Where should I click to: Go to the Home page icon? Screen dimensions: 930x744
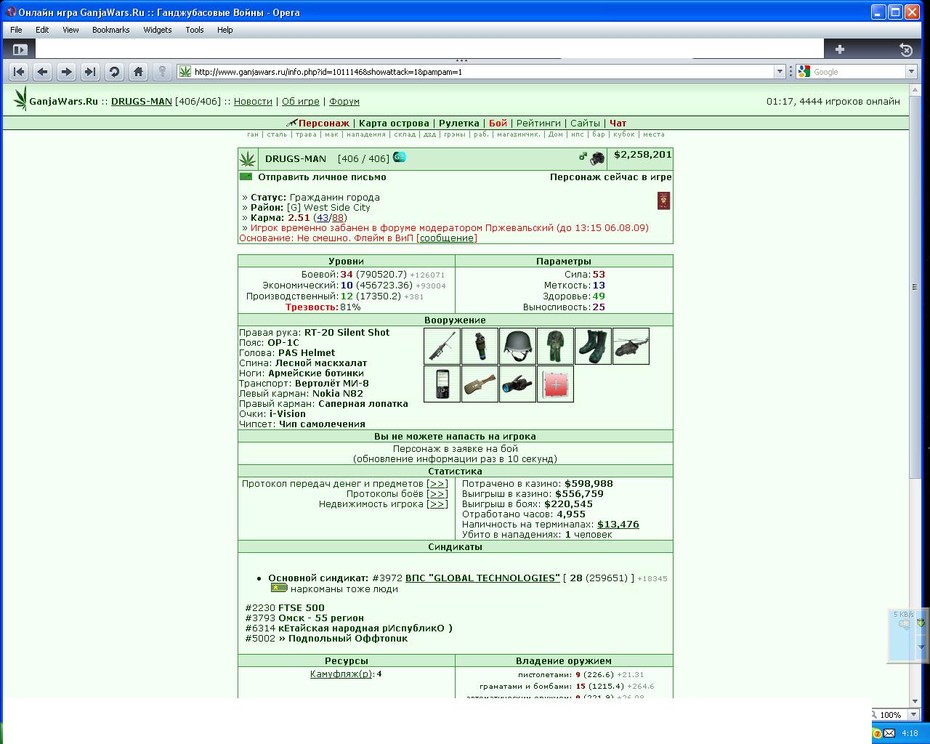[138, 72]
